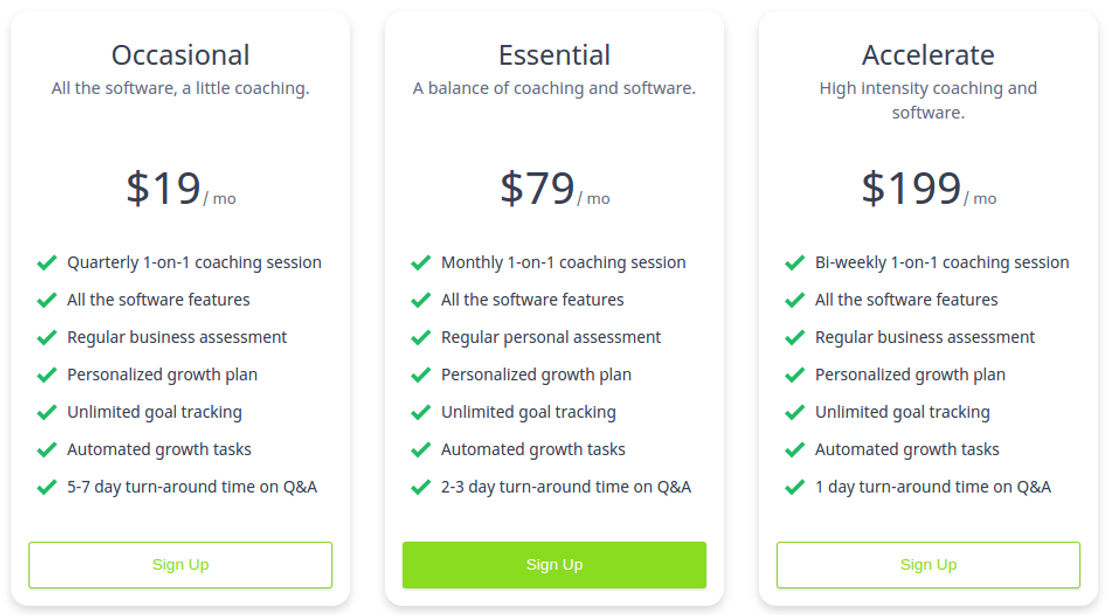Click Accelerate's Automated growth tasks checkmark
The height and width of the screenshot is (615, 1108).
coord(794,450)
